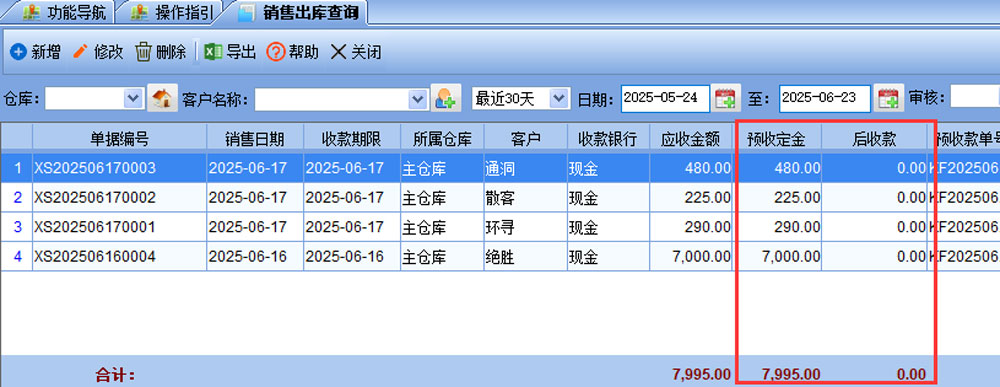Select row XS202506170002 in the table
Screen dimensions: 1000x387
500,198
